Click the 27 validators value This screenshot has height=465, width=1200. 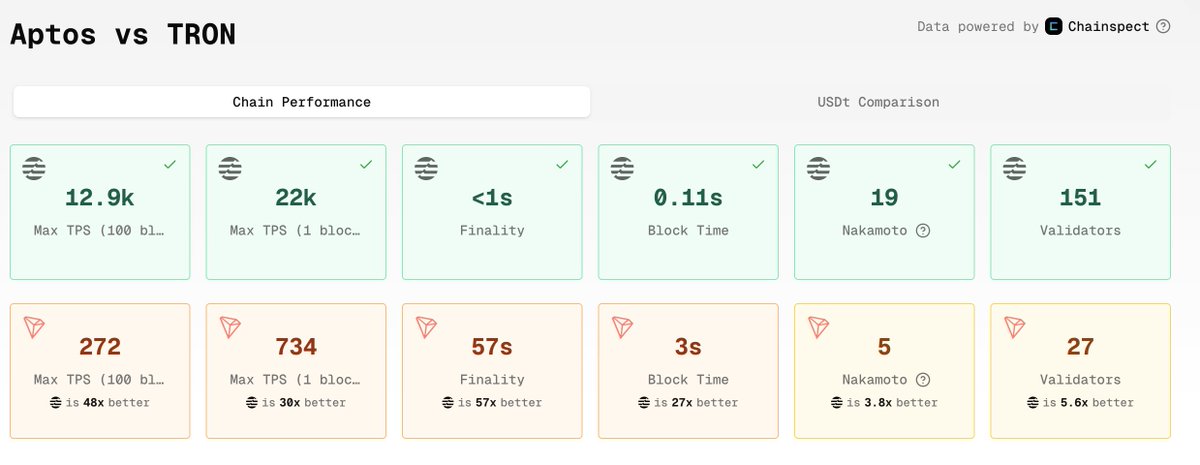tap(1080, 347)
